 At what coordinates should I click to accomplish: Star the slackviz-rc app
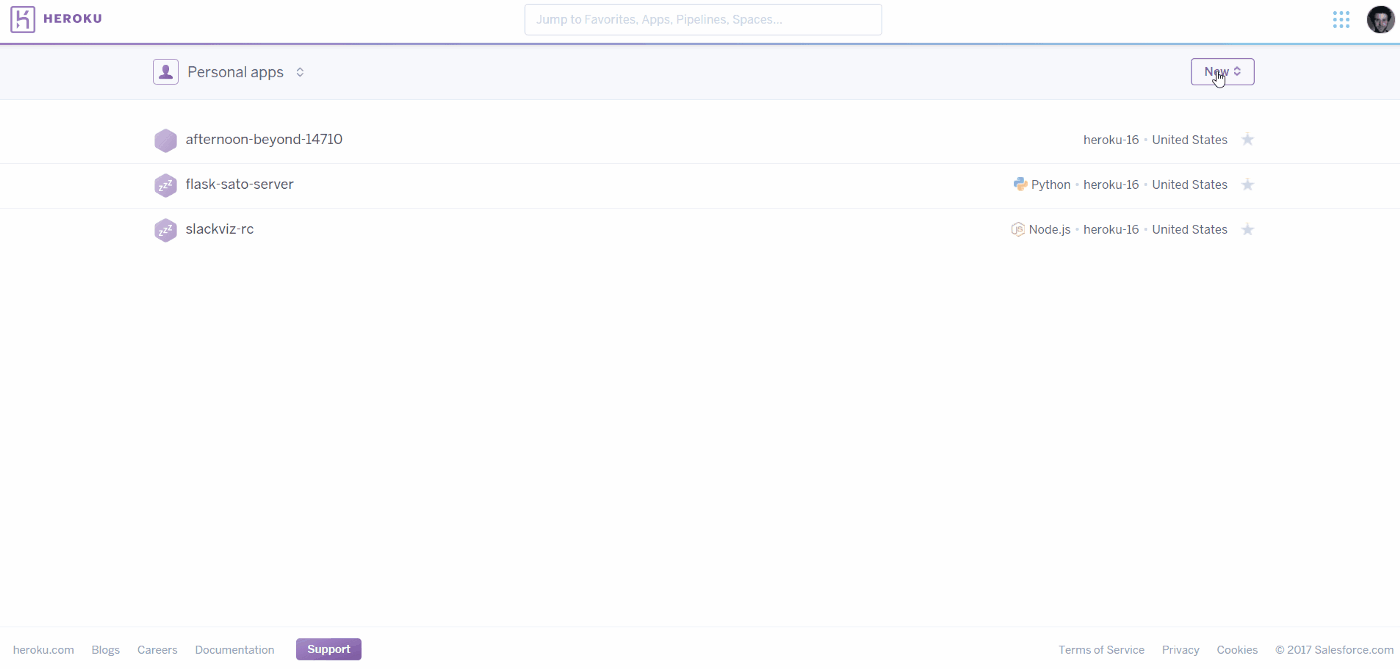click(1247, 230)
